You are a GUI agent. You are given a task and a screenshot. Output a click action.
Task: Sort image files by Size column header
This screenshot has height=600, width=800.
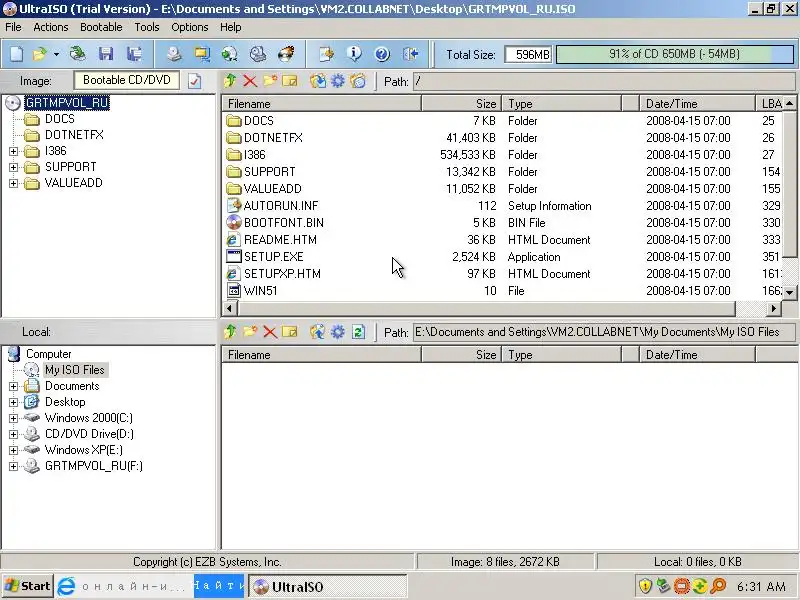coord(461,104)
